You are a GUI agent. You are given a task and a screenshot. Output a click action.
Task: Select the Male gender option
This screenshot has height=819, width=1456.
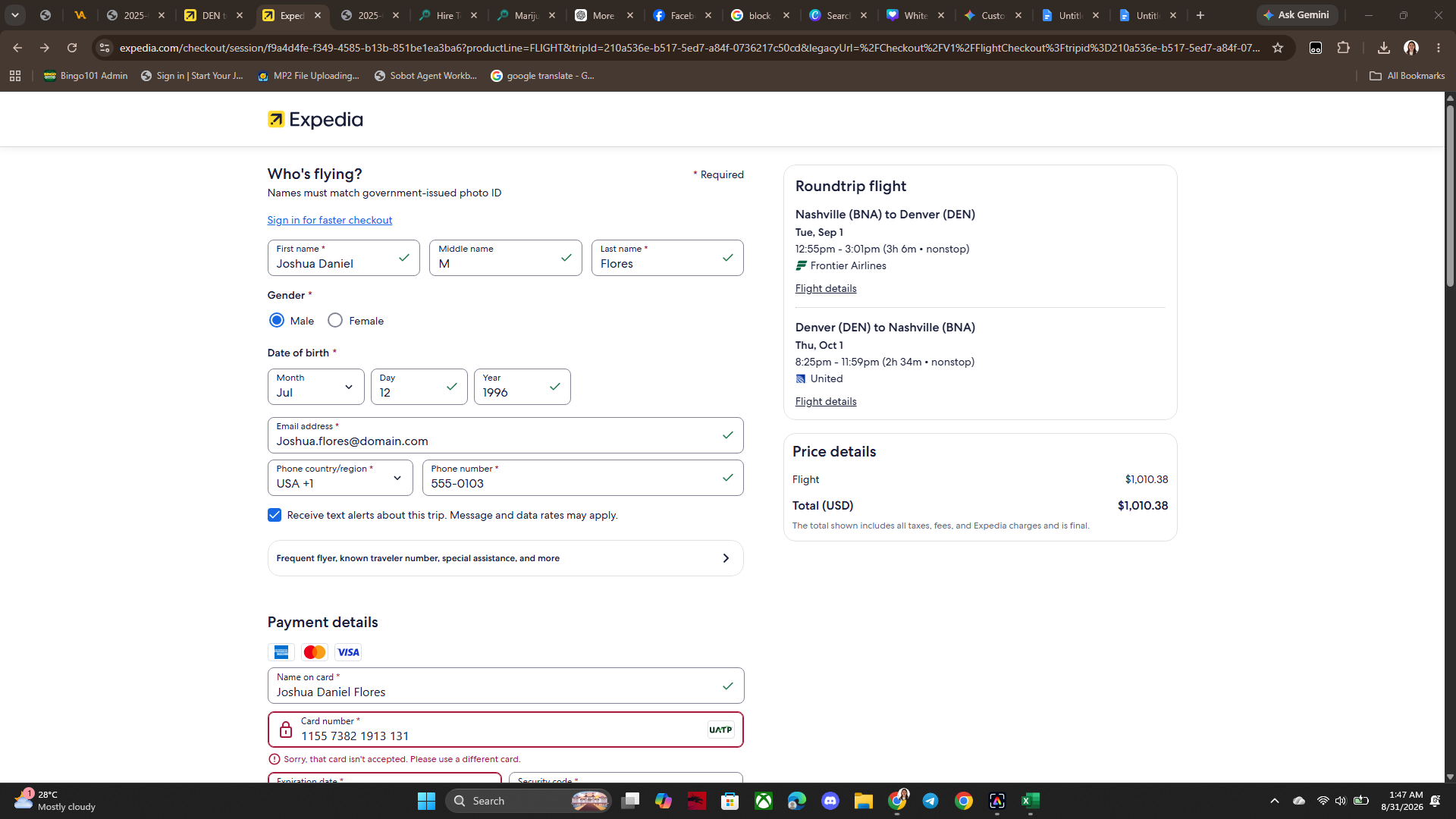[277, 321]
